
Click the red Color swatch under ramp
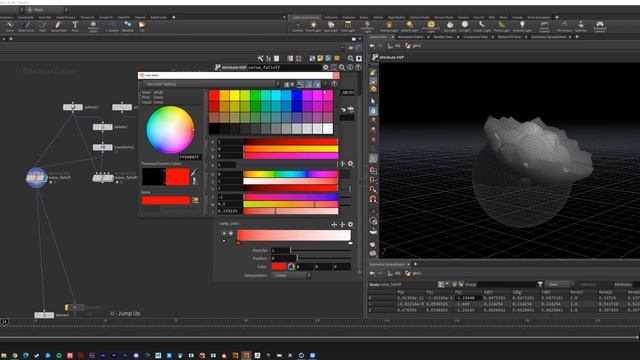click(x=279, y=267)
